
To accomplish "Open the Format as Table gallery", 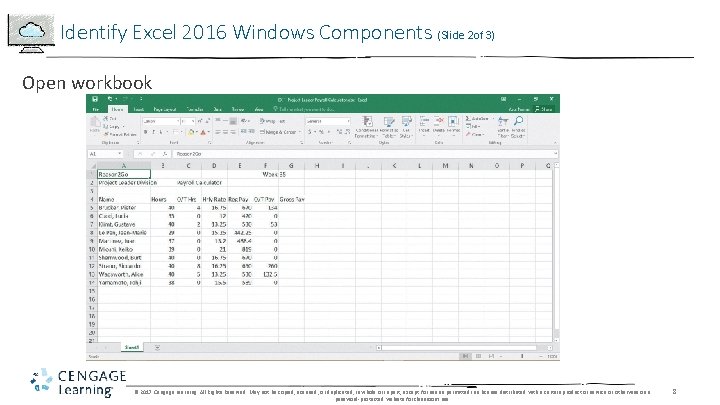I will pos(389,127).
